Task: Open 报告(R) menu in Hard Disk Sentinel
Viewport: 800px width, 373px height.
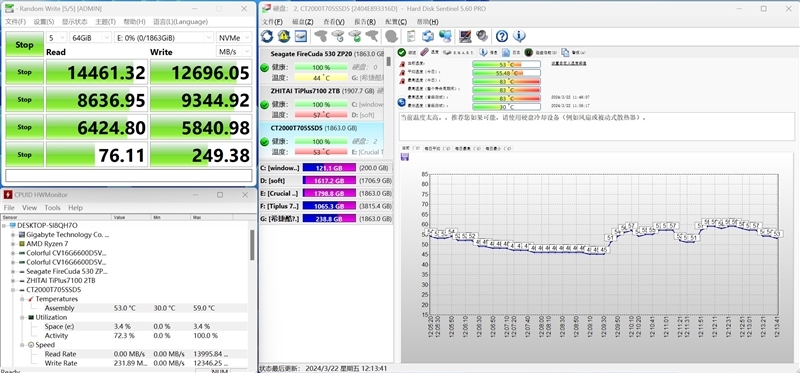Action: pos(365,22)
